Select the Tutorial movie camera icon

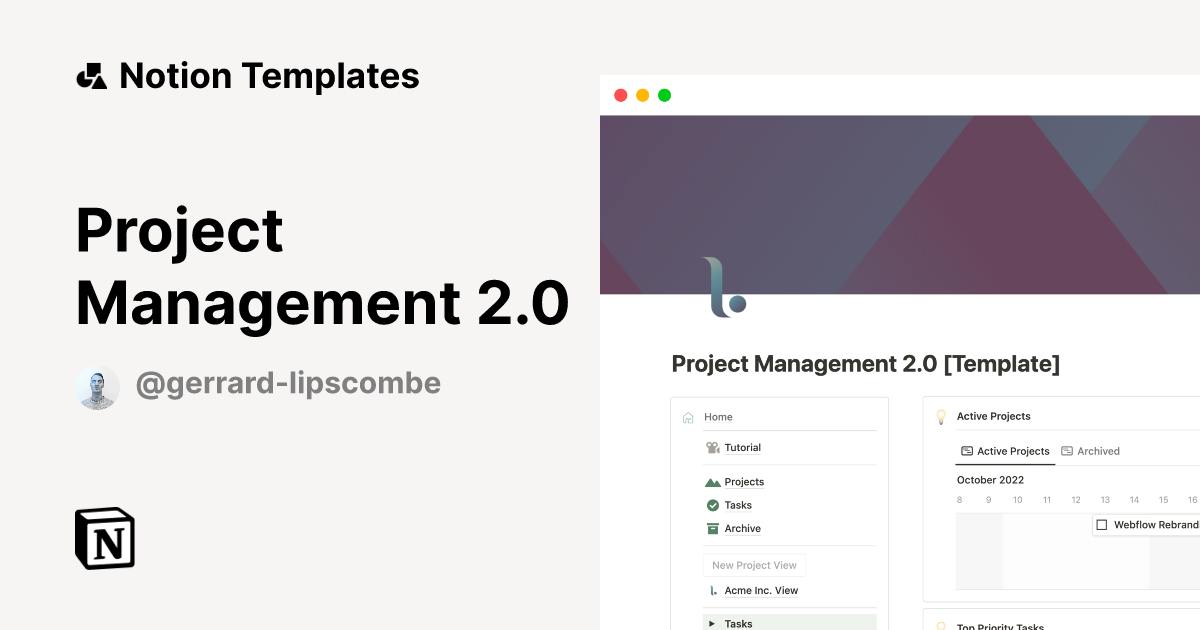point(712,447)
